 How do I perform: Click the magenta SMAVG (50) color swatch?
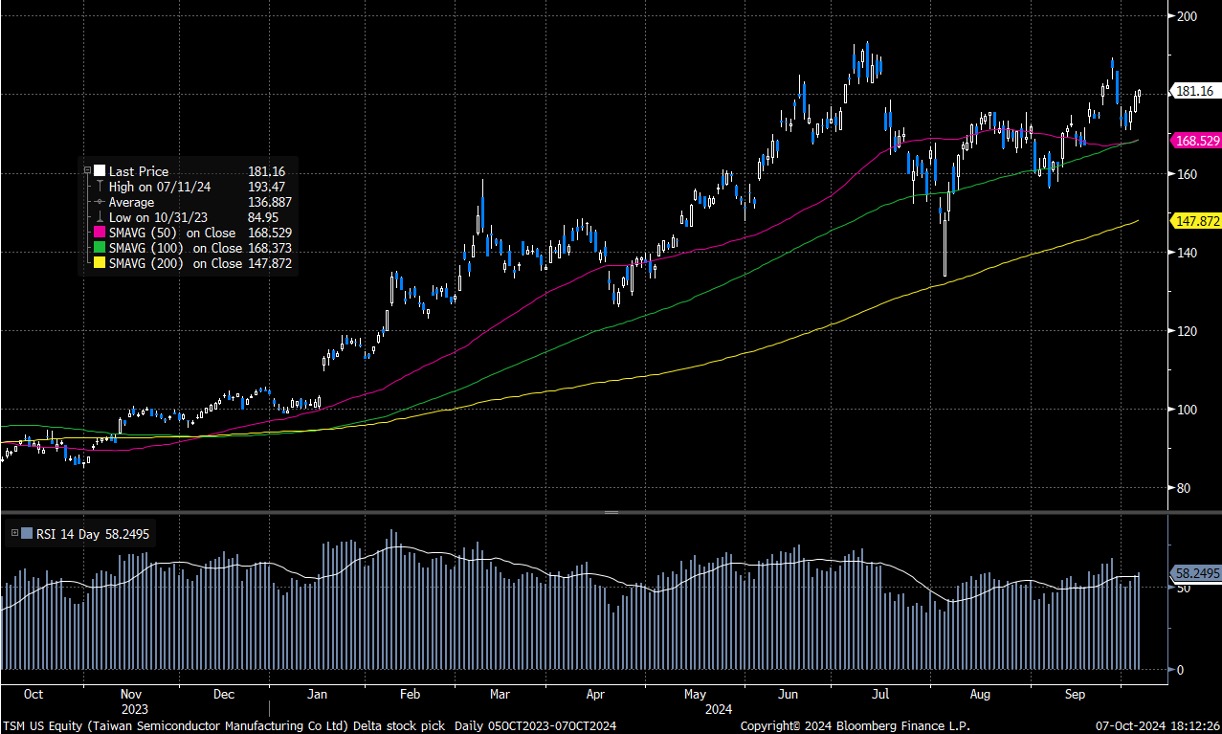tap(99, 232)
